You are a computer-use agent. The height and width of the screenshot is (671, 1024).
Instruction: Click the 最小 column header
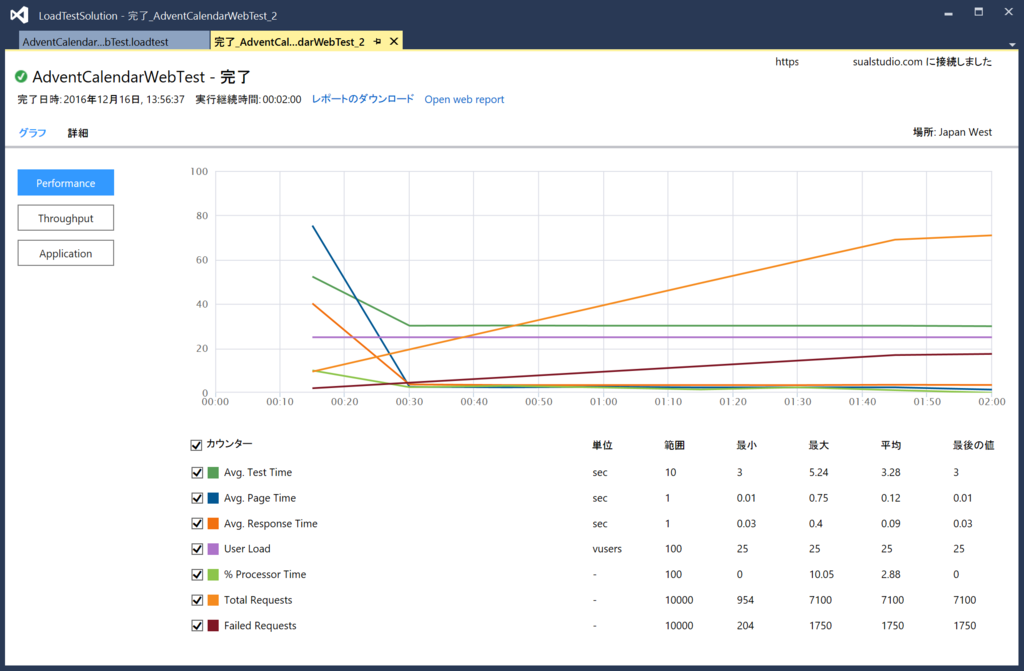click(746, 445)
